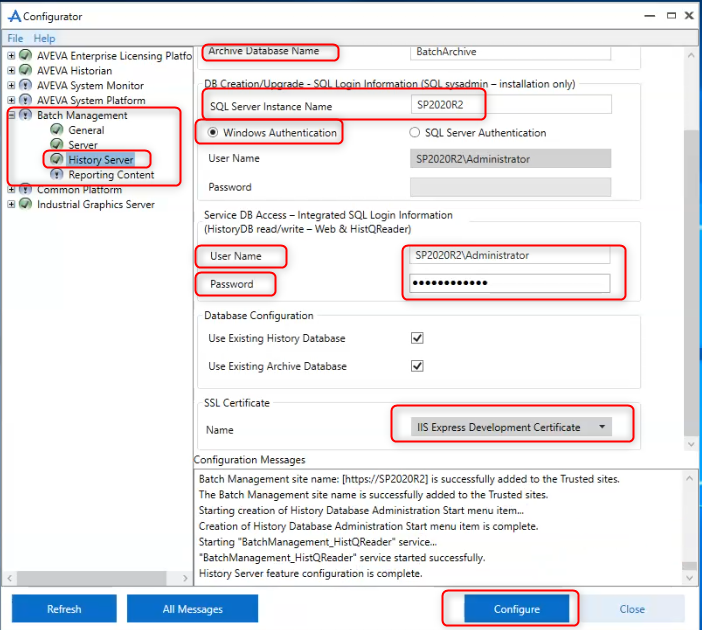Select the AVEVA Historian tree item
The width and height of the screenshot is (702, 630).
[x=74, y=71]
